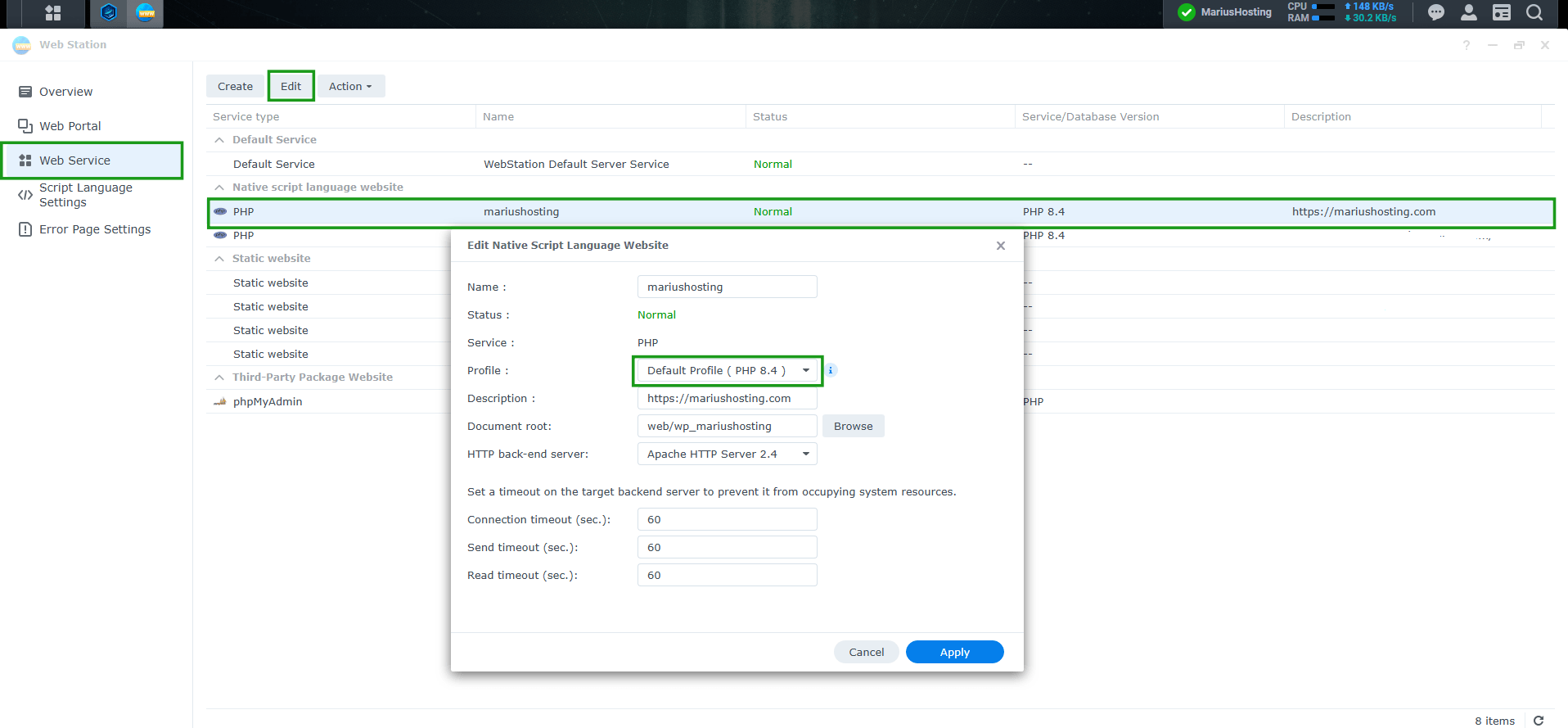The image size is (1568, 728).
Task: Open the blue hexagon app in taskbar
Action: [109, 12]
